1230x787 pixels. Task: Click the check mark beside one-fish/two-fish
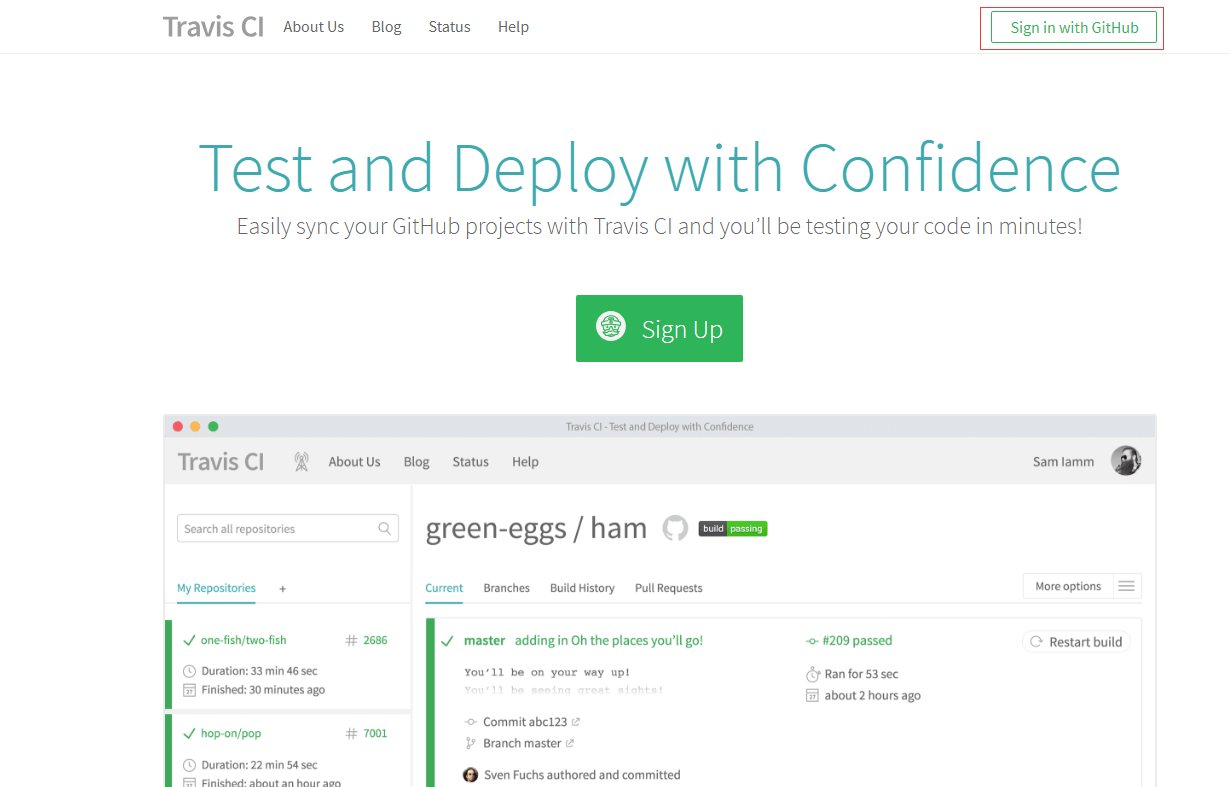click(x=189, y=640)
